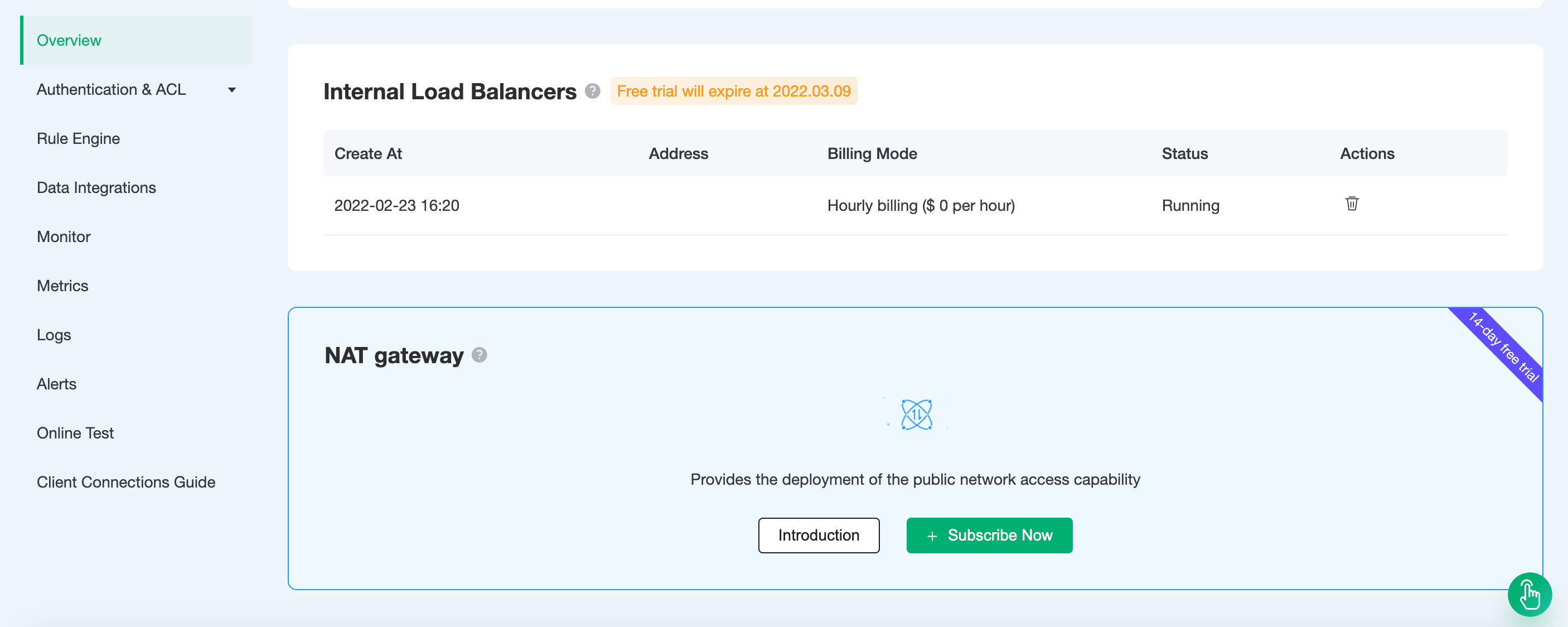Click the Rule Engine sidebar icon

78,139
